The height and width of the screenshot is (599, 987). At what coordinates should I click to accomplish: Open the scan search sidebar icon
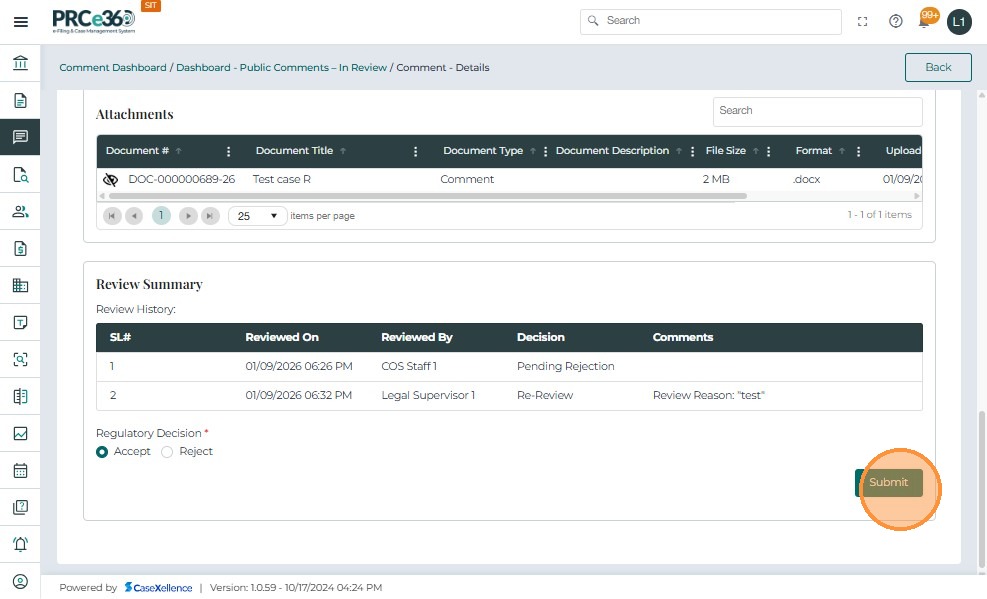click(x=20, y=359)
